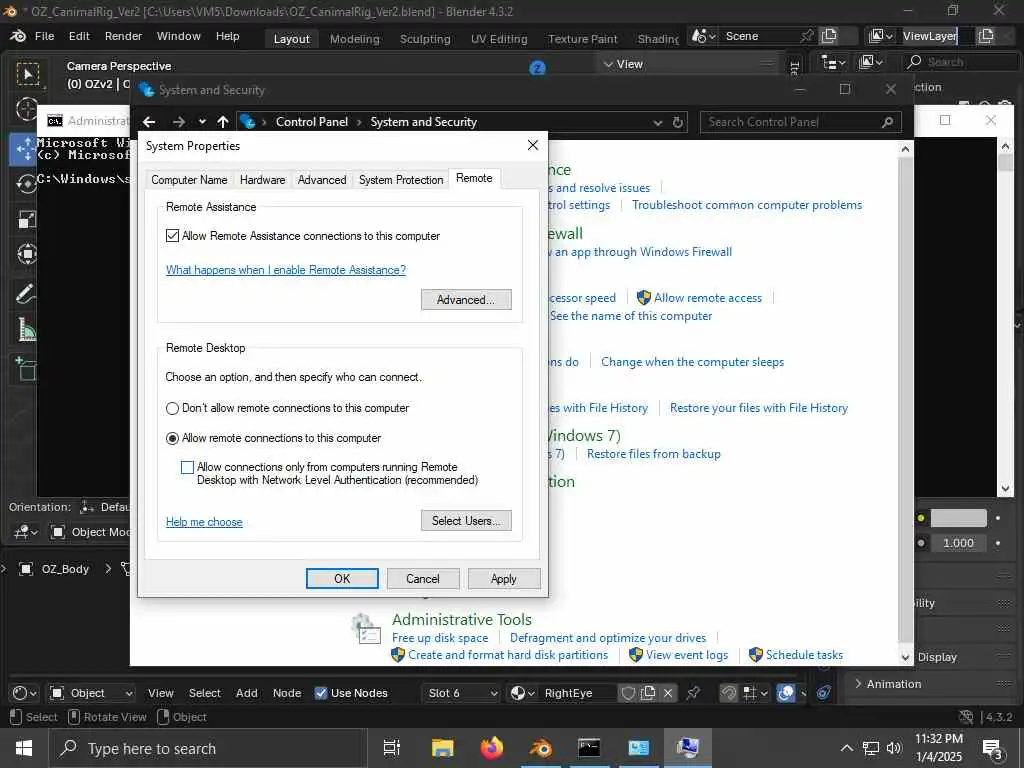Pin the node editor material
The width and height of the screenshot is (1024, 768).
click(x=694, y=693)
